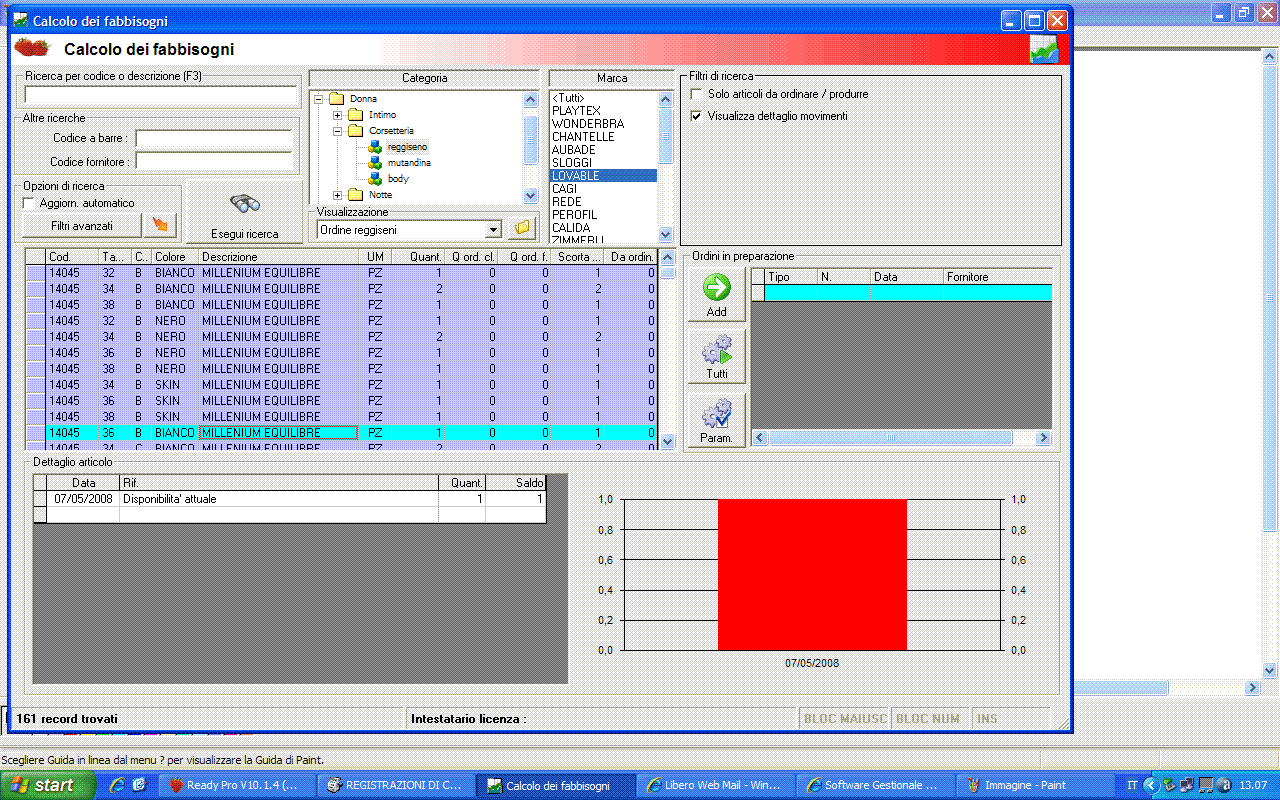This screenshot has width=1280, height=800.
Task: Click the Tutti gears icon
Action: pyautogui.click(x=716, y=351)
